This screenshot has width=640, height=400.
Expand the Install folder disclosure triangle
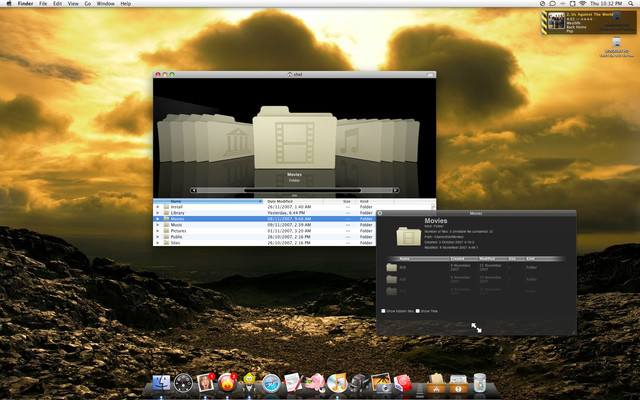[x=158, y=207]
